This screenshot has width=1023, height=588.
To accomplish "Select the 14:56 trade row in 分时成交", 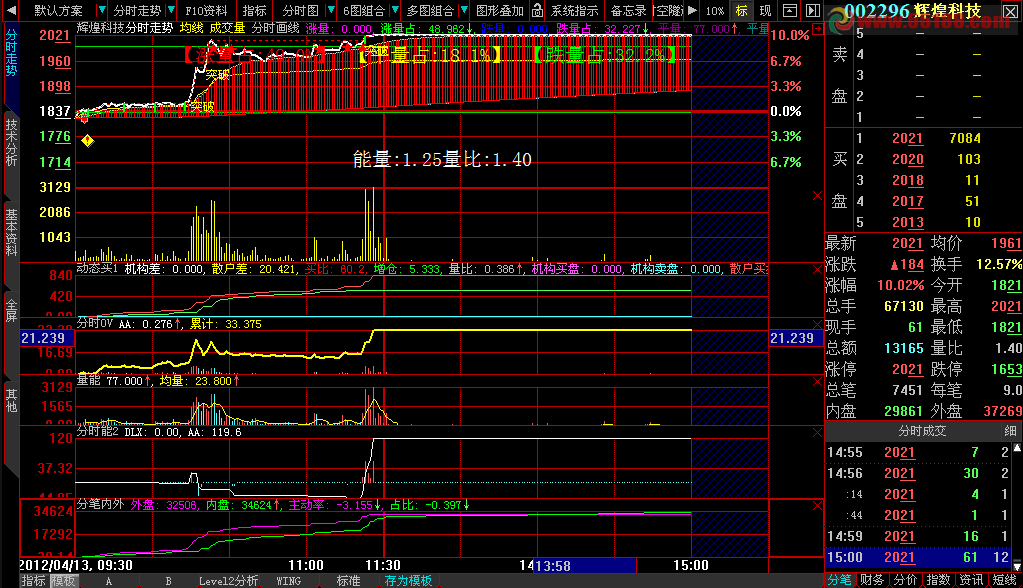I will (919, 473).
